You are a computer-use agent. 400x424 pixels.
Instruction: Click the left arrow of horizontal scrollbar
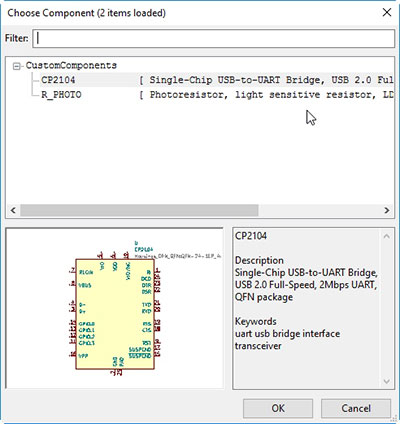click(13, 210)
